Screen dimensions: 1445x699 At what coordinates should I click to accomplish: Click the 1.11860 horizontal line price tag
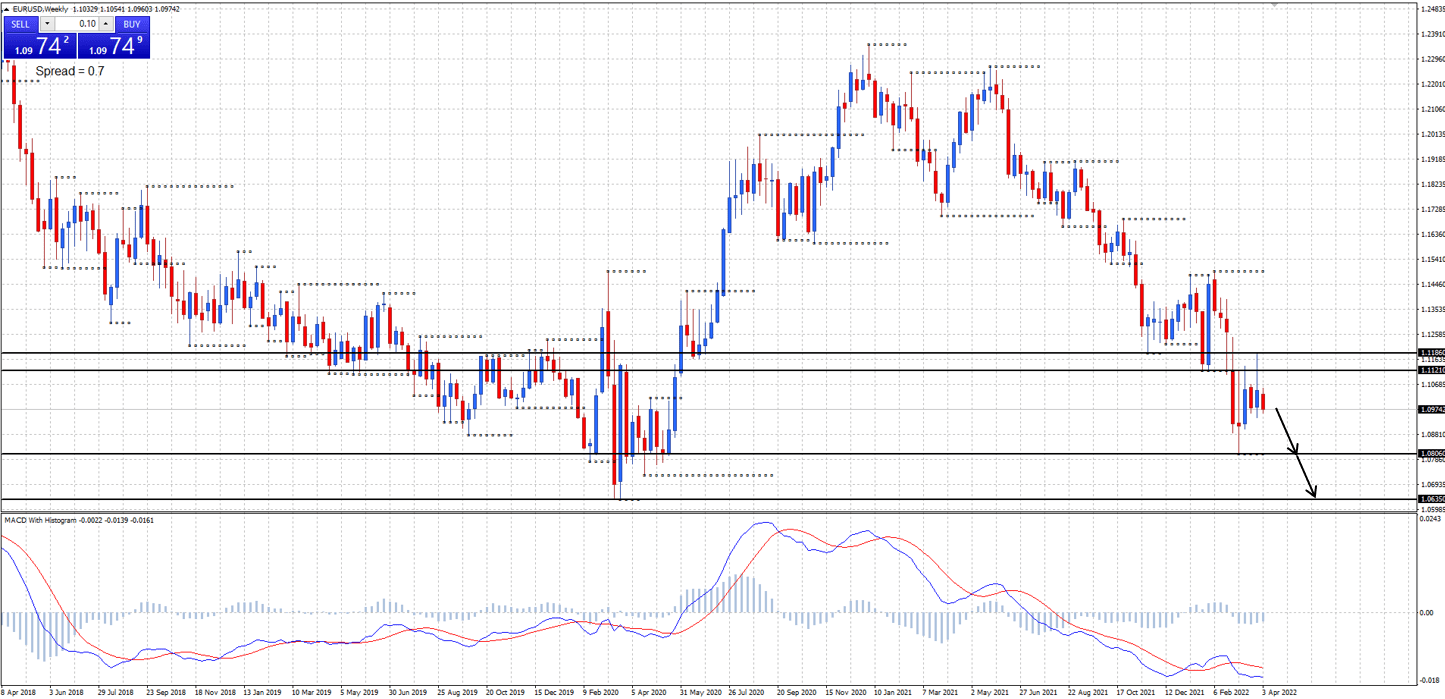click(1431, 353)
